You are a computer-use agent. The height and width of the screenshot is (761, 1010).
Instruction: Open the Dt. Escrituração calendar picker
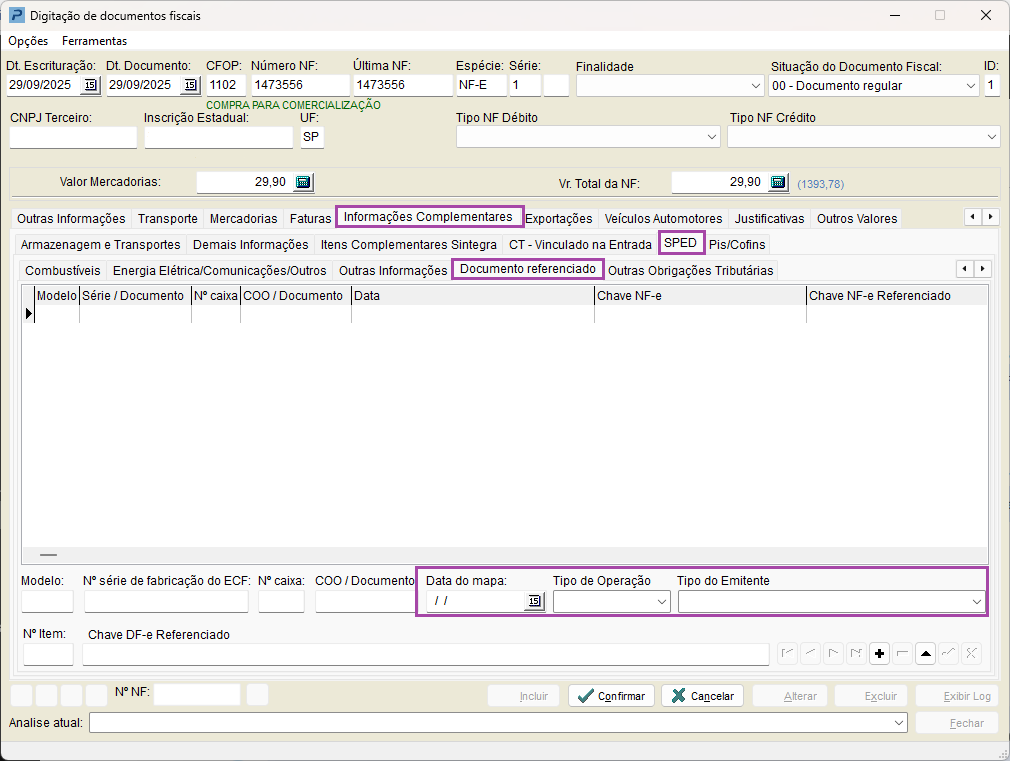coord(91,85)
